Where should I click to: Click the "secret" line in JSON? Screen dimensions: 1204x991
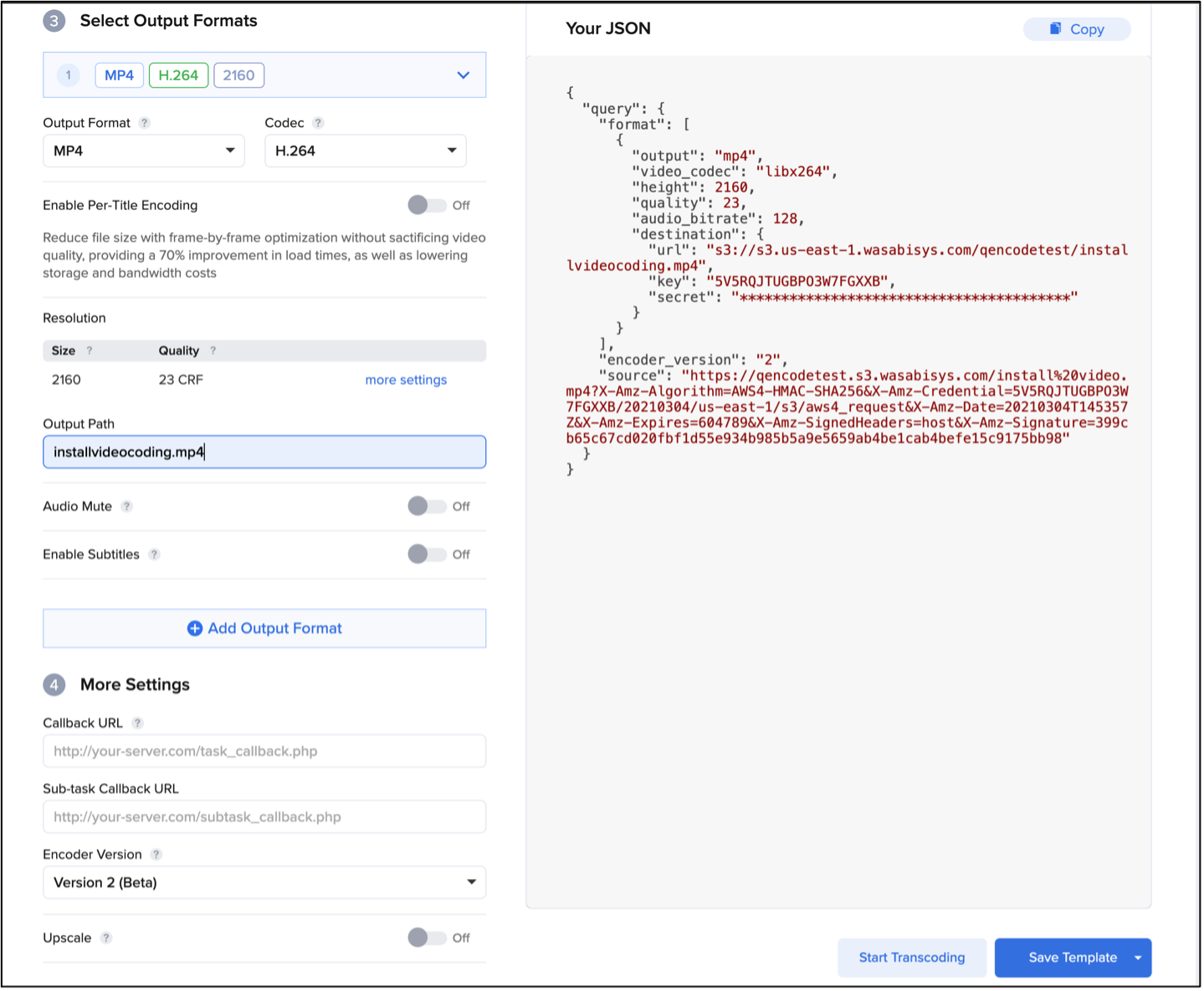tap(863, 298)
